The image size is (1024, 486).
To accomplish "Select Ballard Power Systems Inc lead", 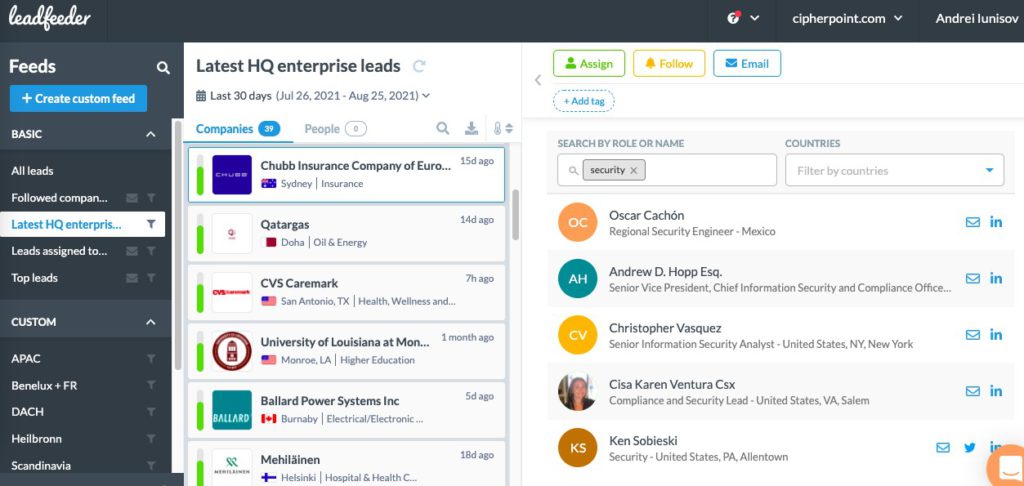I will point(346,410).
